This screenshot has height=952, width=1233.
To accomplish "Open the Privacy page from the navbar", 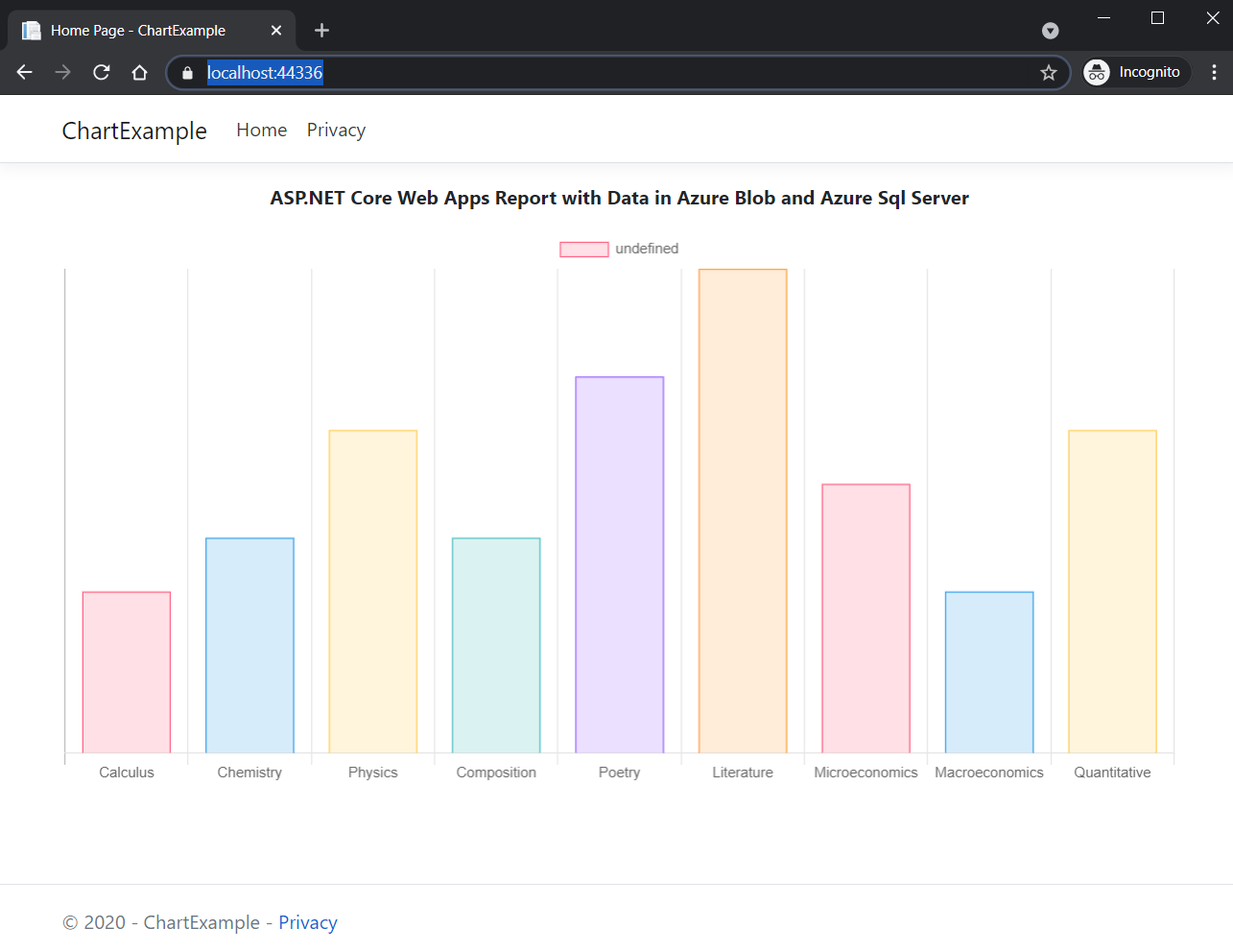I will tap(336, 130).
